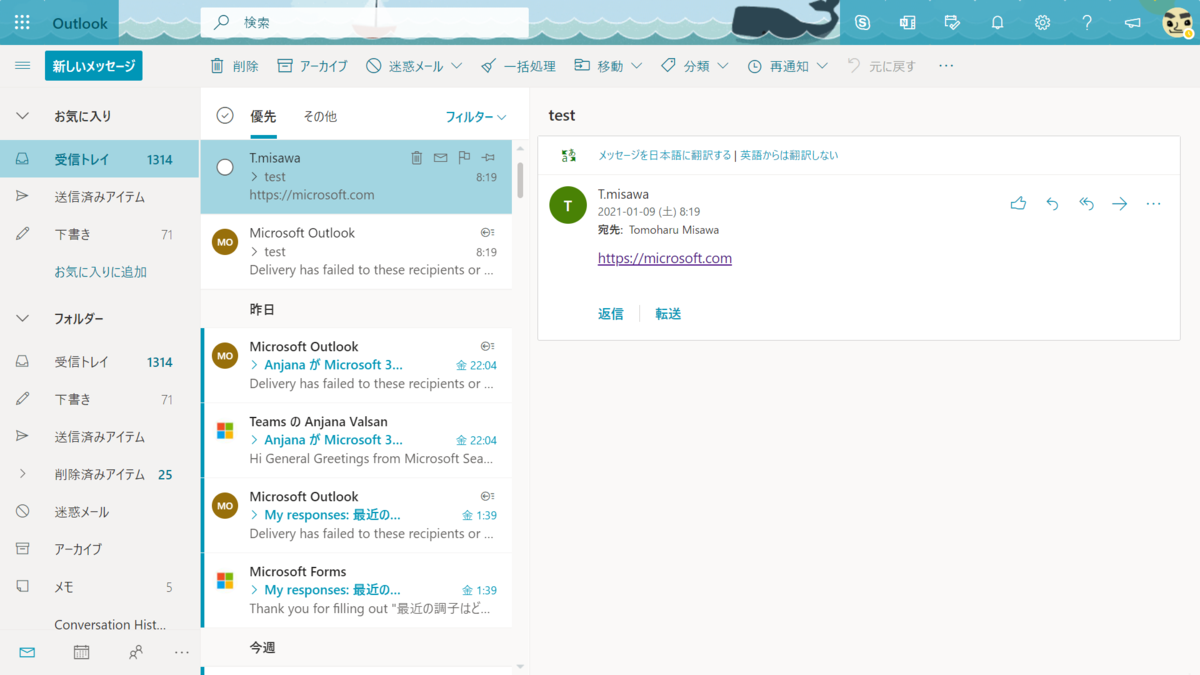Open the account profile picture
The width and height of the screenshot is (1200, 675).
(x=1178, y=22)
